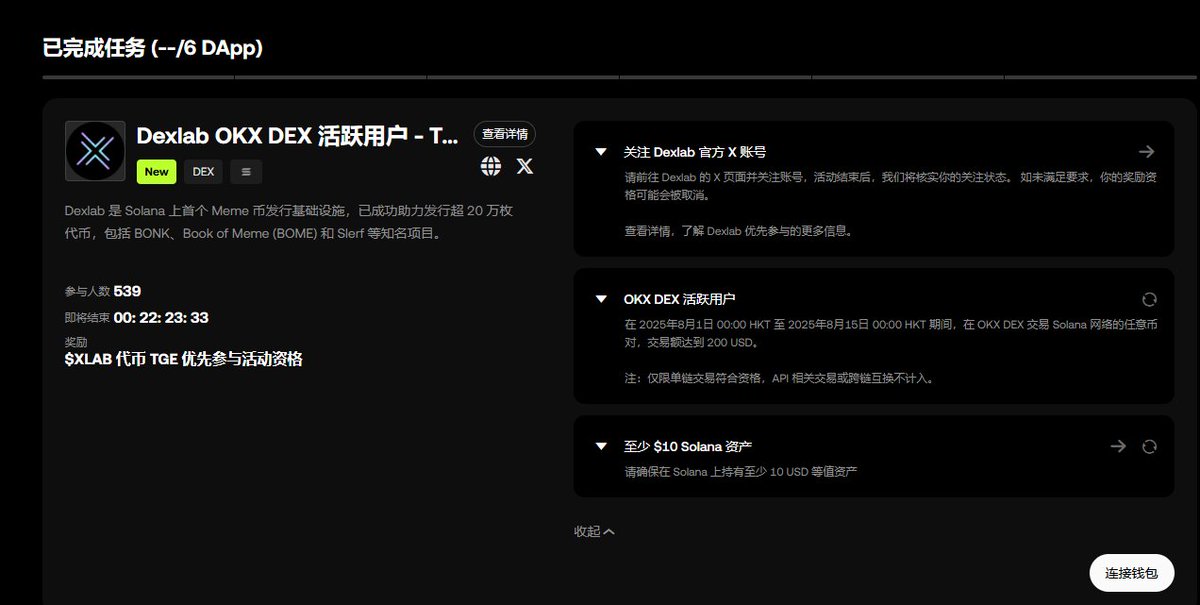Click the list icon tag next to DEX
This screenshot has width=1200, height=605.
[246, 172]
